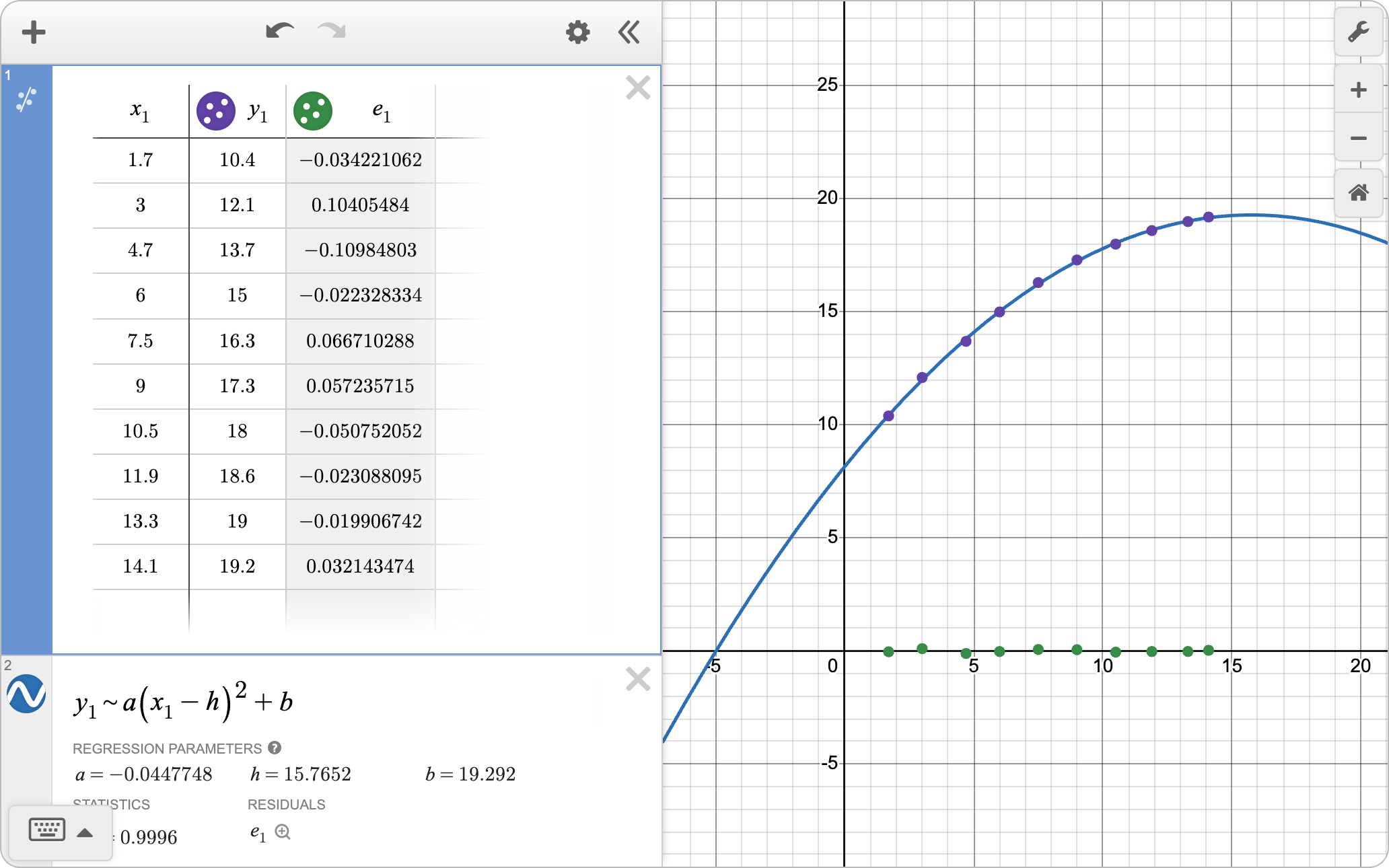Screen dimensions: 1389x868
Task: Edit the regression formula expression
Action: [183, 701]
